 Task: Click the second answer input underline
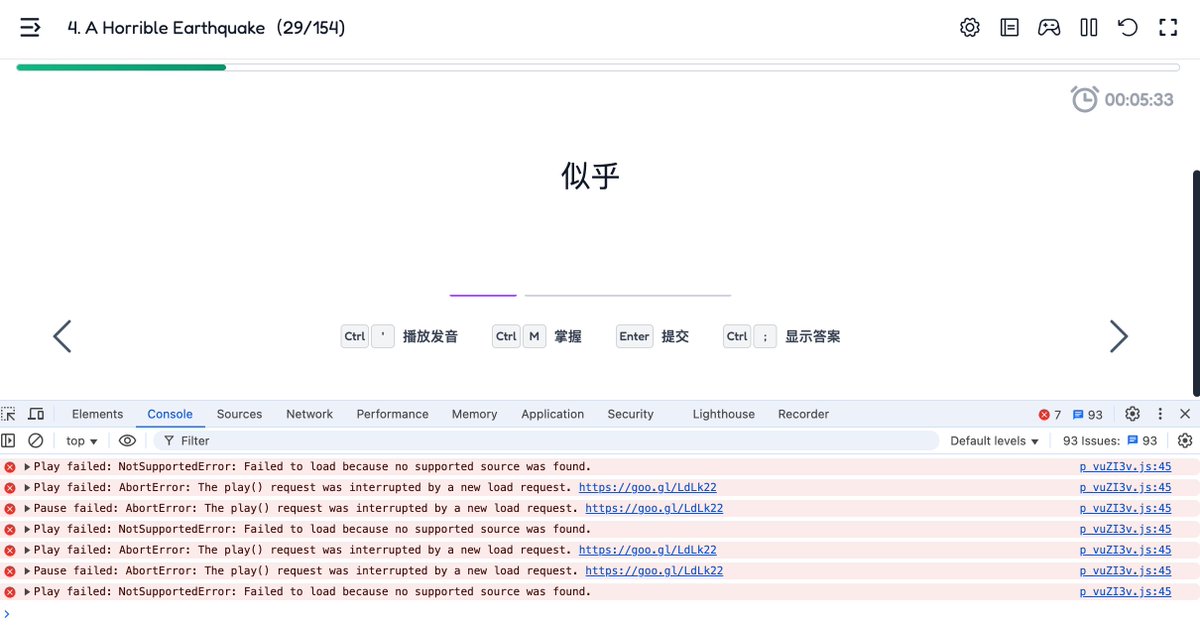coord(628,295)
